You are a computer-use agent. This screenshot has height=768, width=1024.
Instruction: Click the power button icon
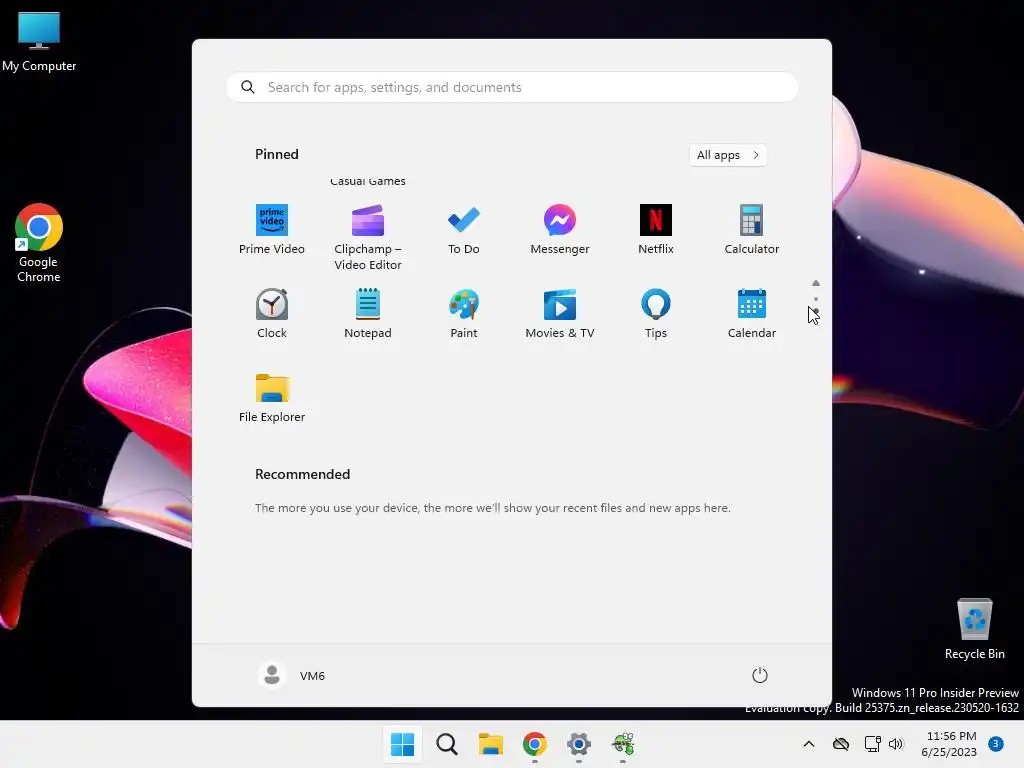click(x=760, y=675)
